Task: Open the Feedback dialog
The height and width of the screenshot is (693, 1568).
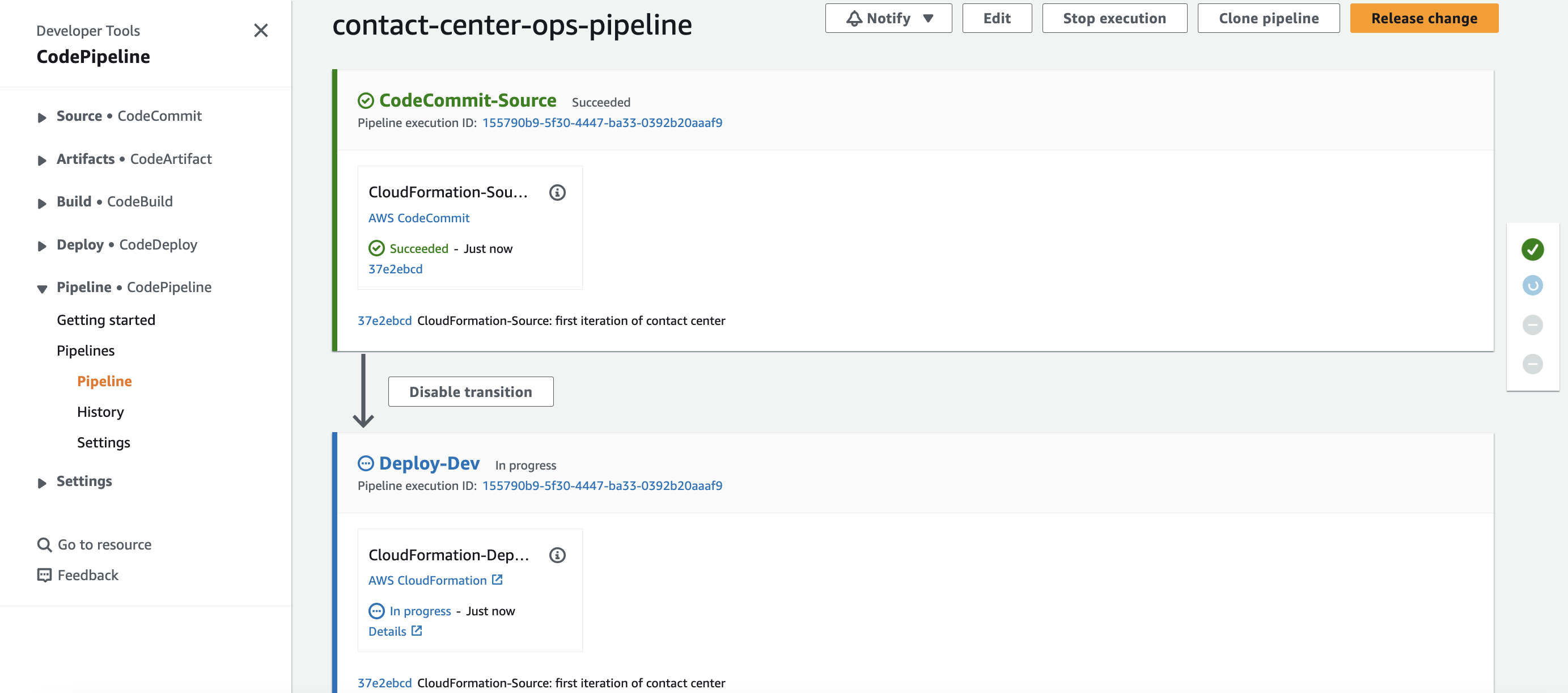Action: point(78,575)
